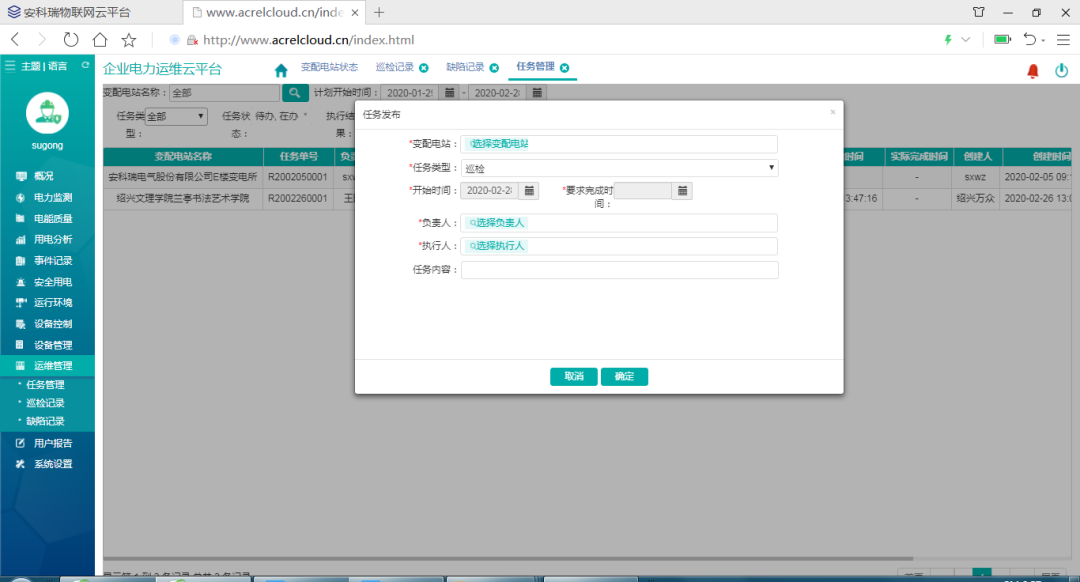Switch to the 巡检记录 tab
Viewport: 1080px width, 582px height.
coord(395,68)
